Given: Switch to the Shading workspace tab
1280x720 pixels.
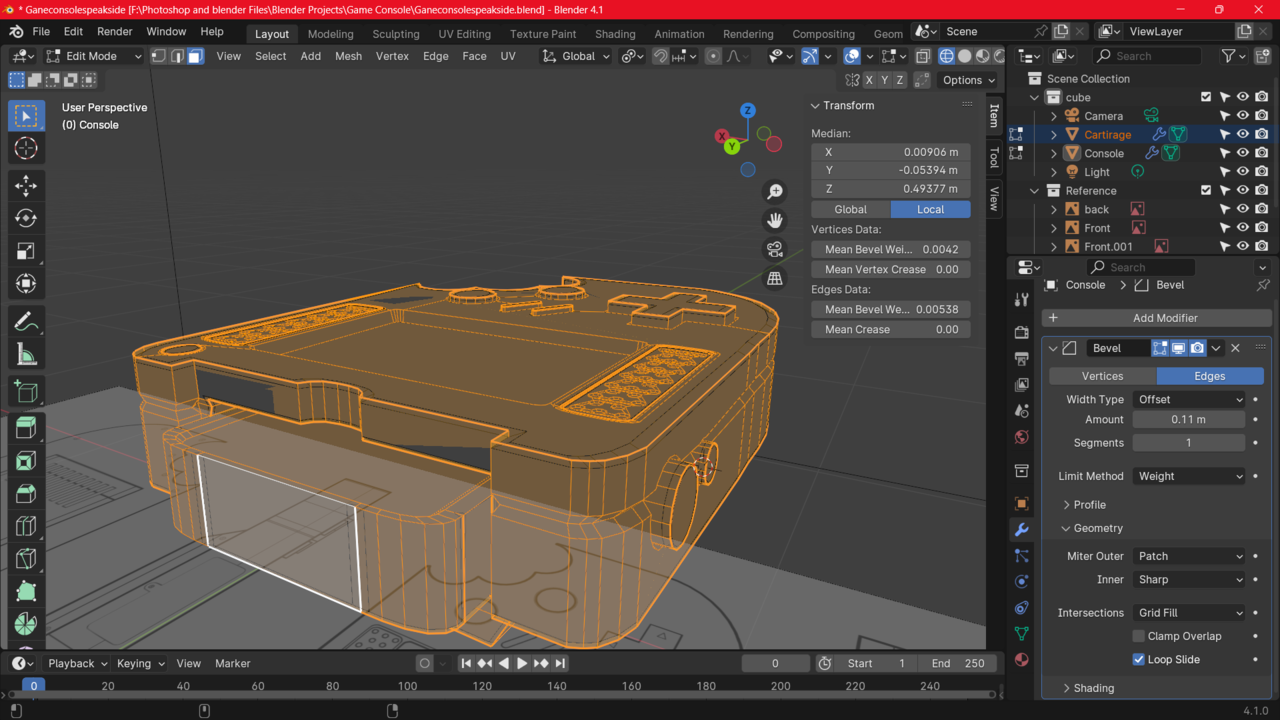Looking at the screenshot, I should pyautogui.click(x=615, y=33).
